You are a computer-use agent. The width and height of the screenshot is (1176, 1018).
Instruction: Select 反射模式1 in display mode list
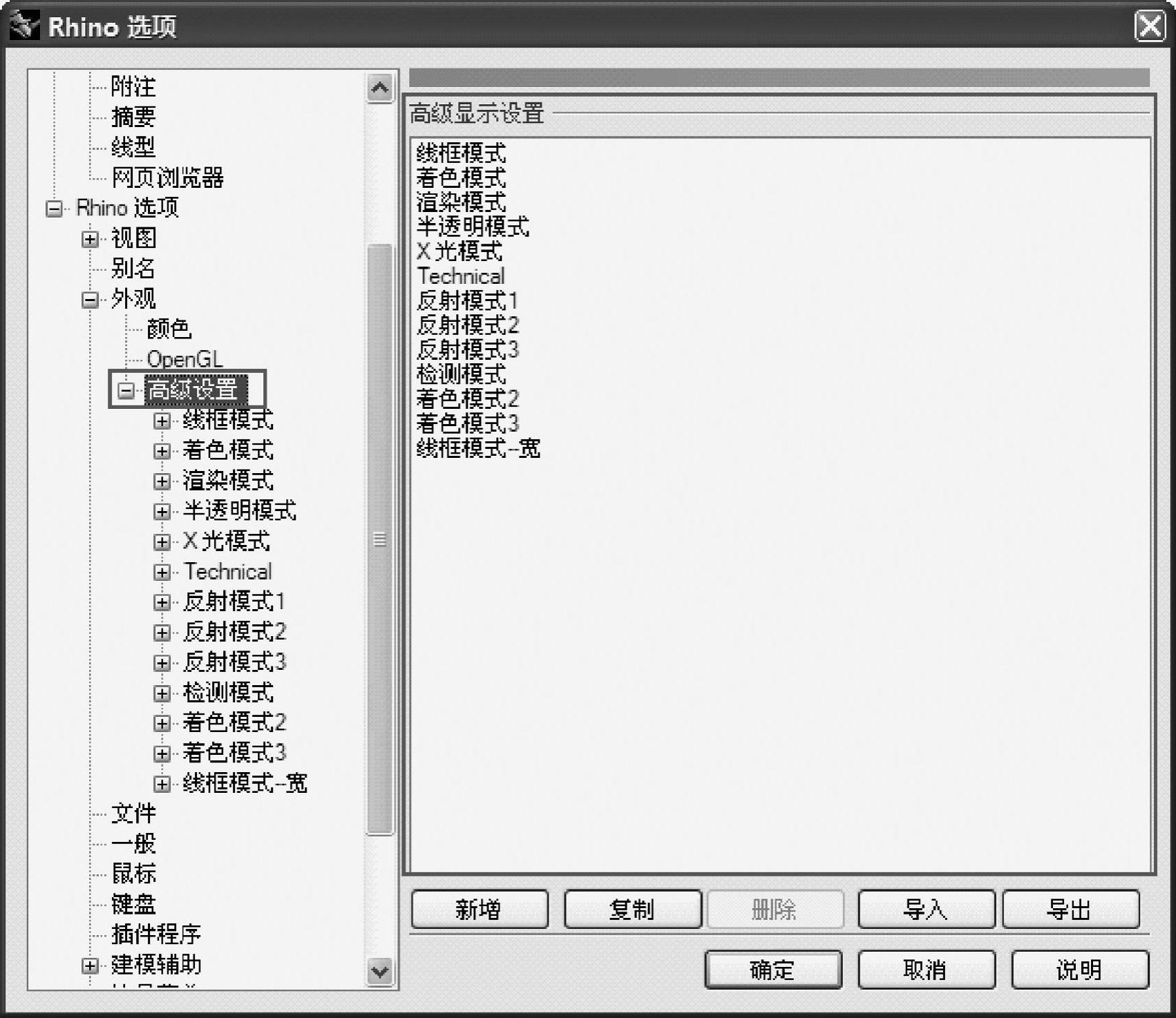[467, 301]
